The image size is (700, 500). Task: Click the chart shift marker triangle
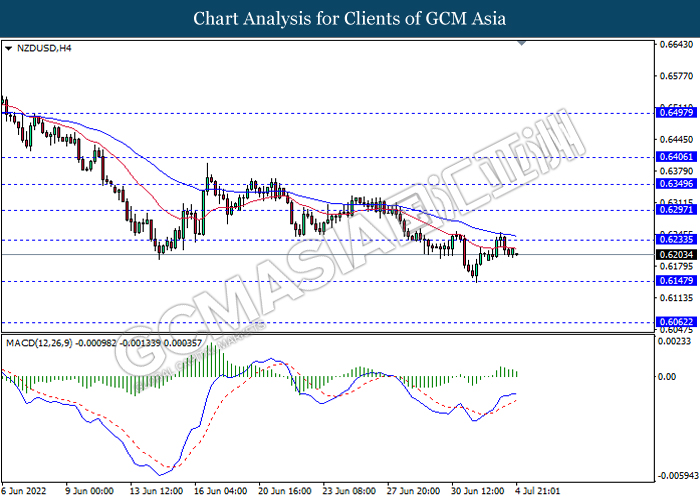pos(521,43)
